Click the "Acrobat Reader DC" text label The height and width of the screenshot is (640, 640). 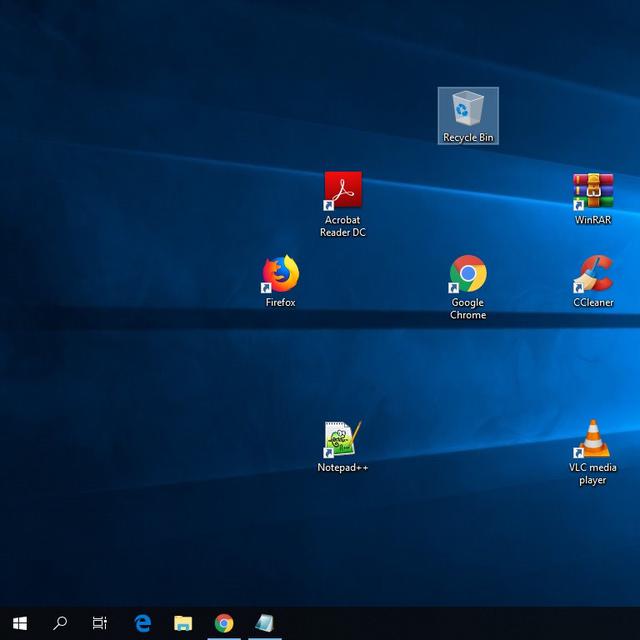coord(342,226)
